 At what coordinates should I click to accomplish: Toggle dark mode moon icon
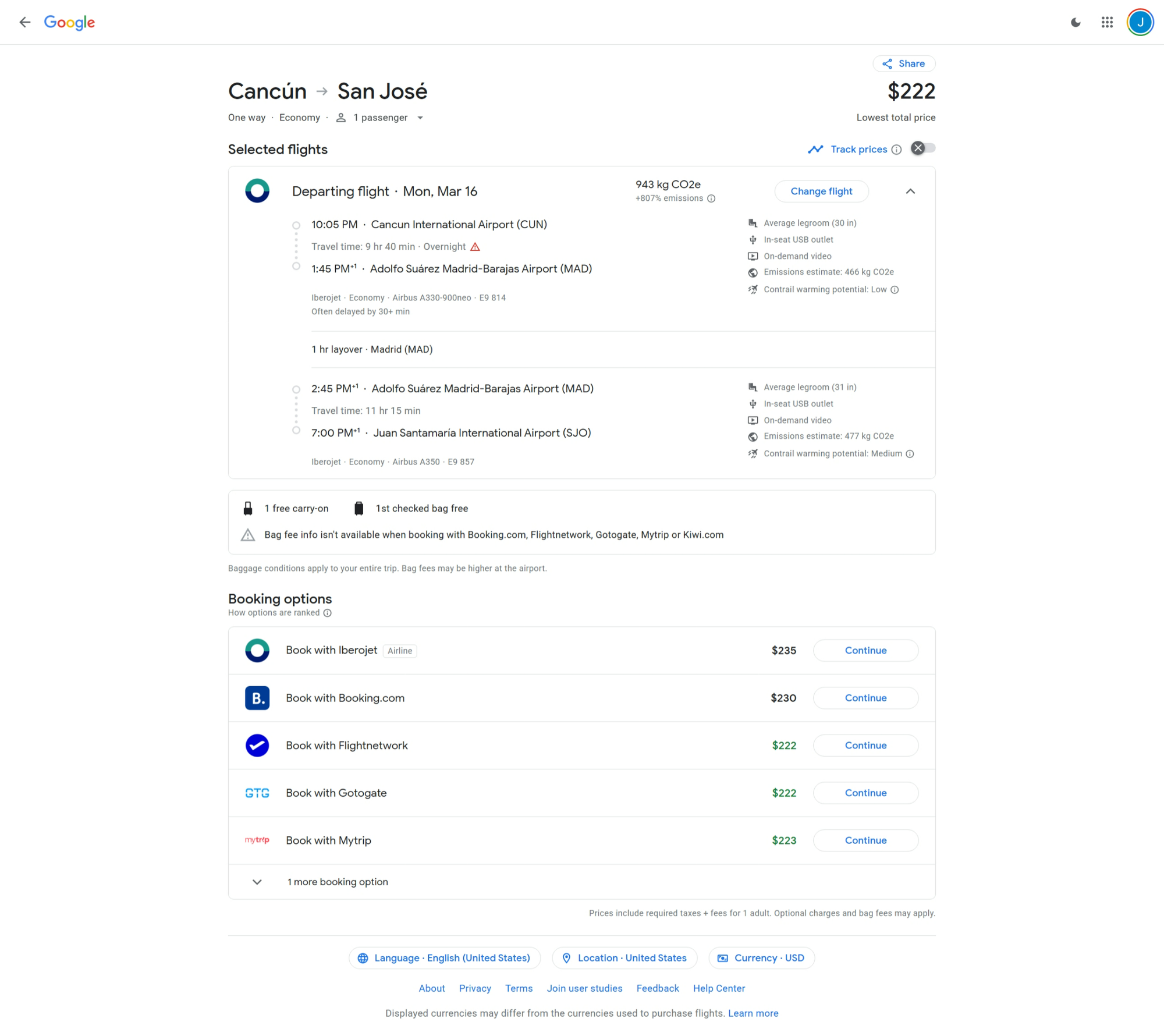(1076, 22)
